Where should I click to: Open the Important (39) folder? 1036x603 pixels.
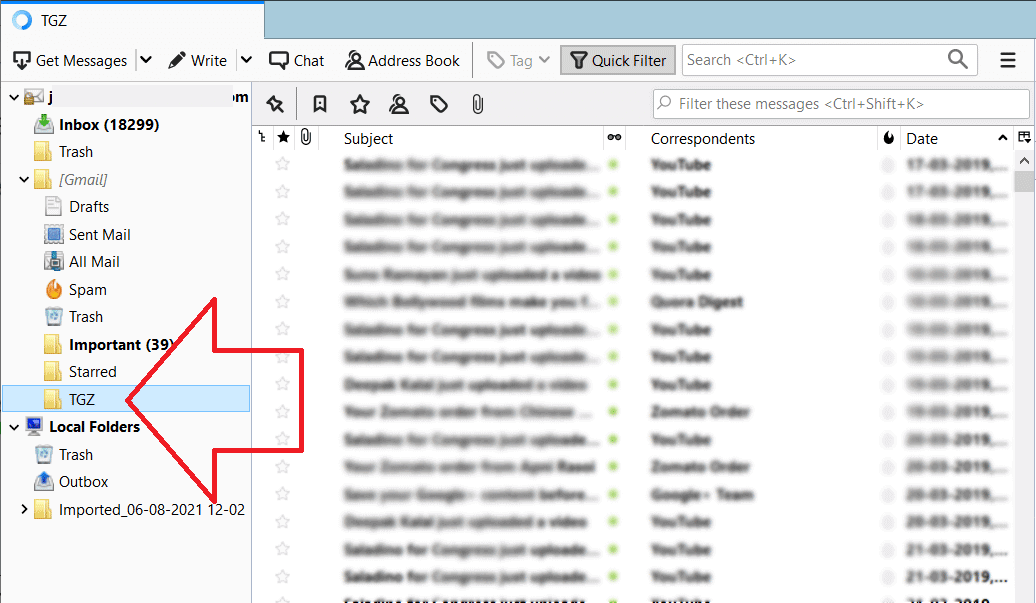coord(122,345)
